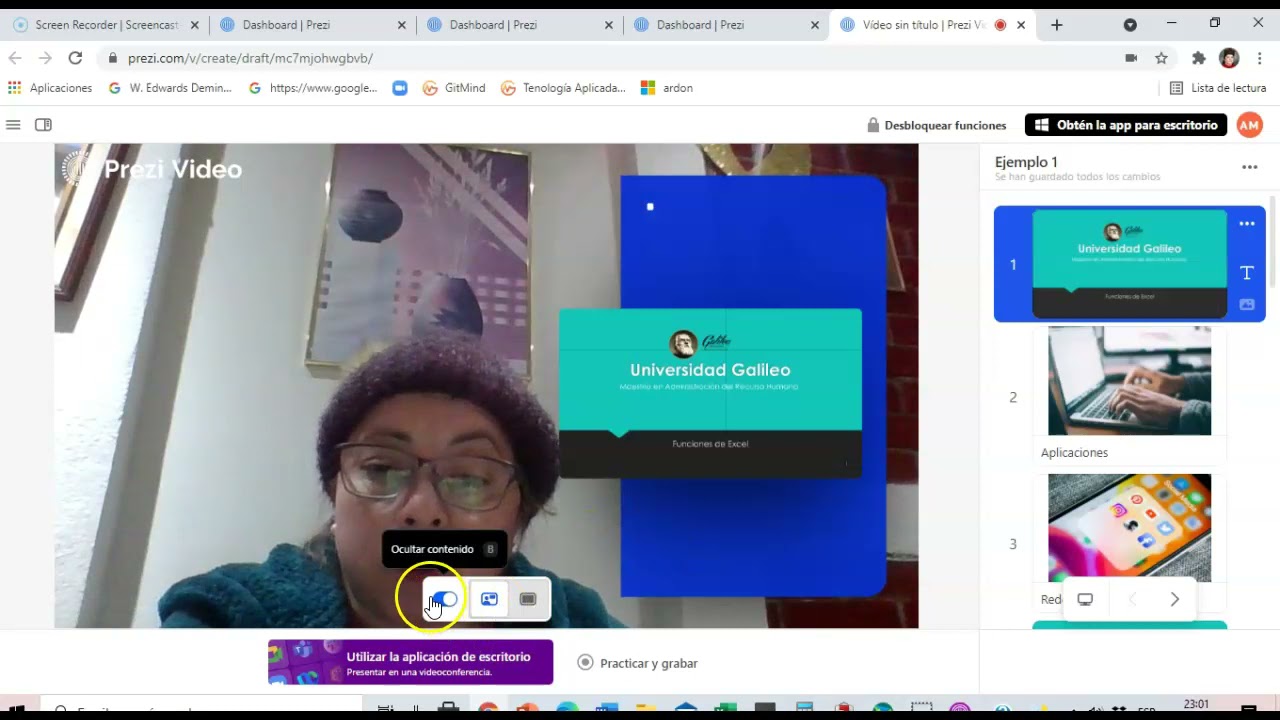
Task: Select the Universidad Galileo slide 1 thumbnail
Action: (1129, 264)
